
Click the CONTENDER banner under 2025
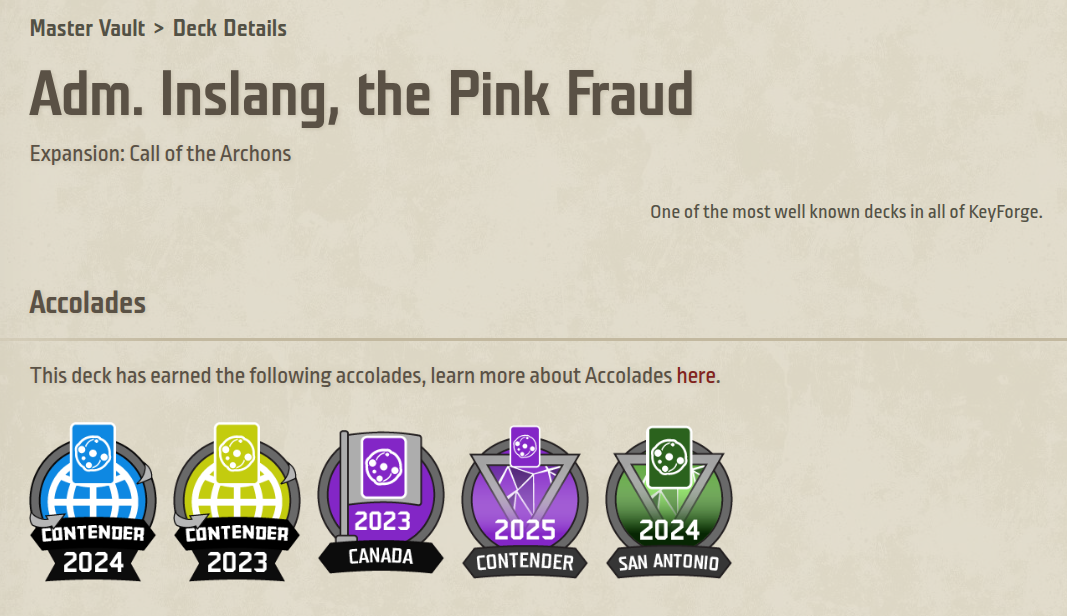coord(525,562)
